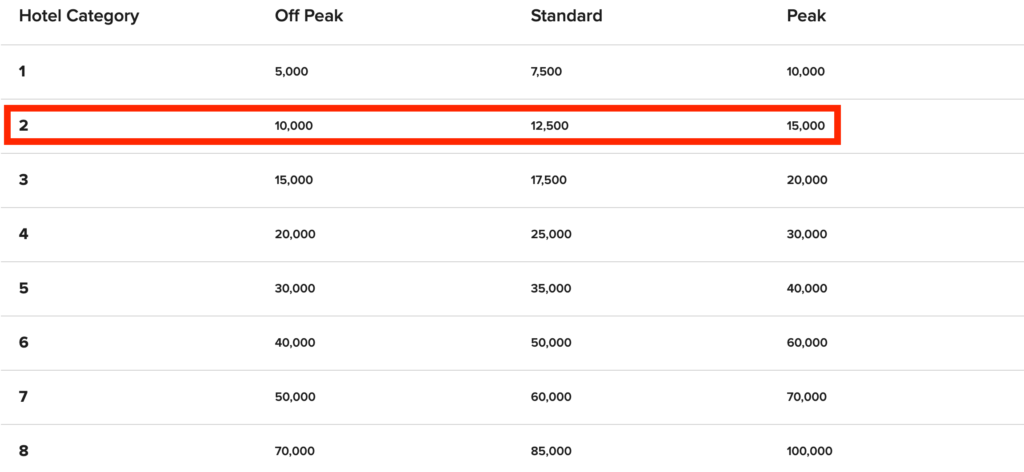The height and width of the screenshot is (472, 1024).
Task: Select category 4 row label
Action: coord(24,234)
